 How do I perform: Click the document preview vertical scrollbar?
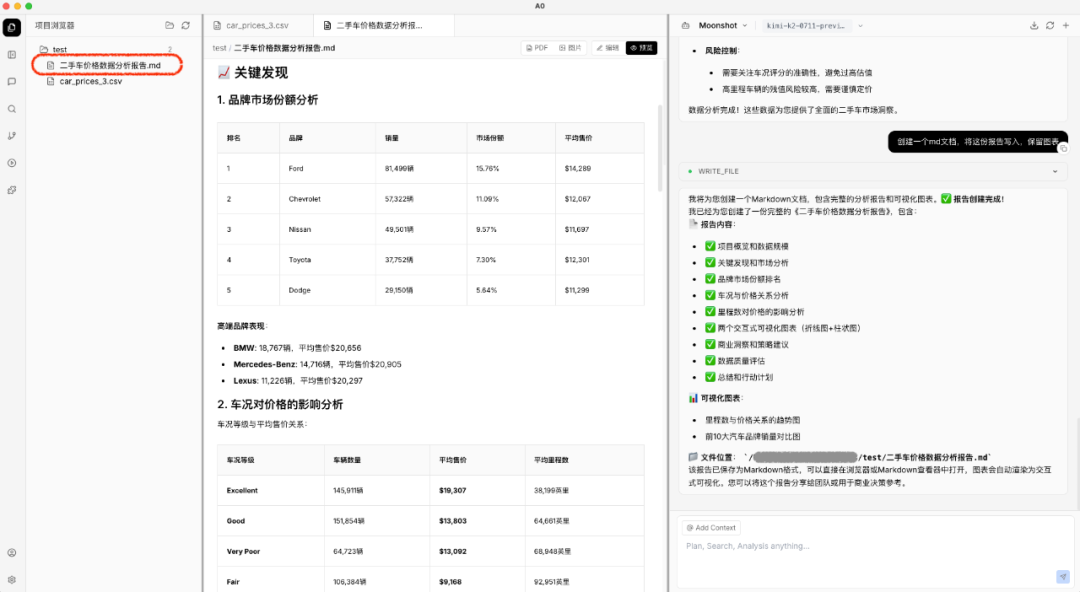click(x=660, y=148)
